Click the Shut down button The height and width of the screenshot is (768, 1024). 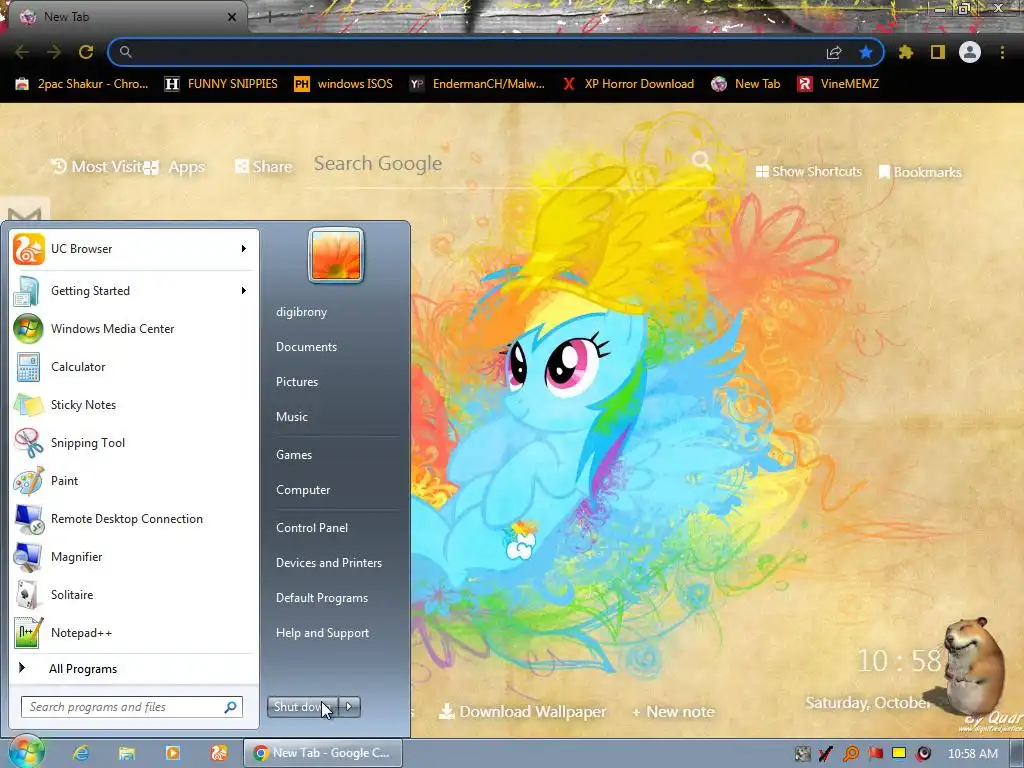pyautogui.click(x=302, y=707)
